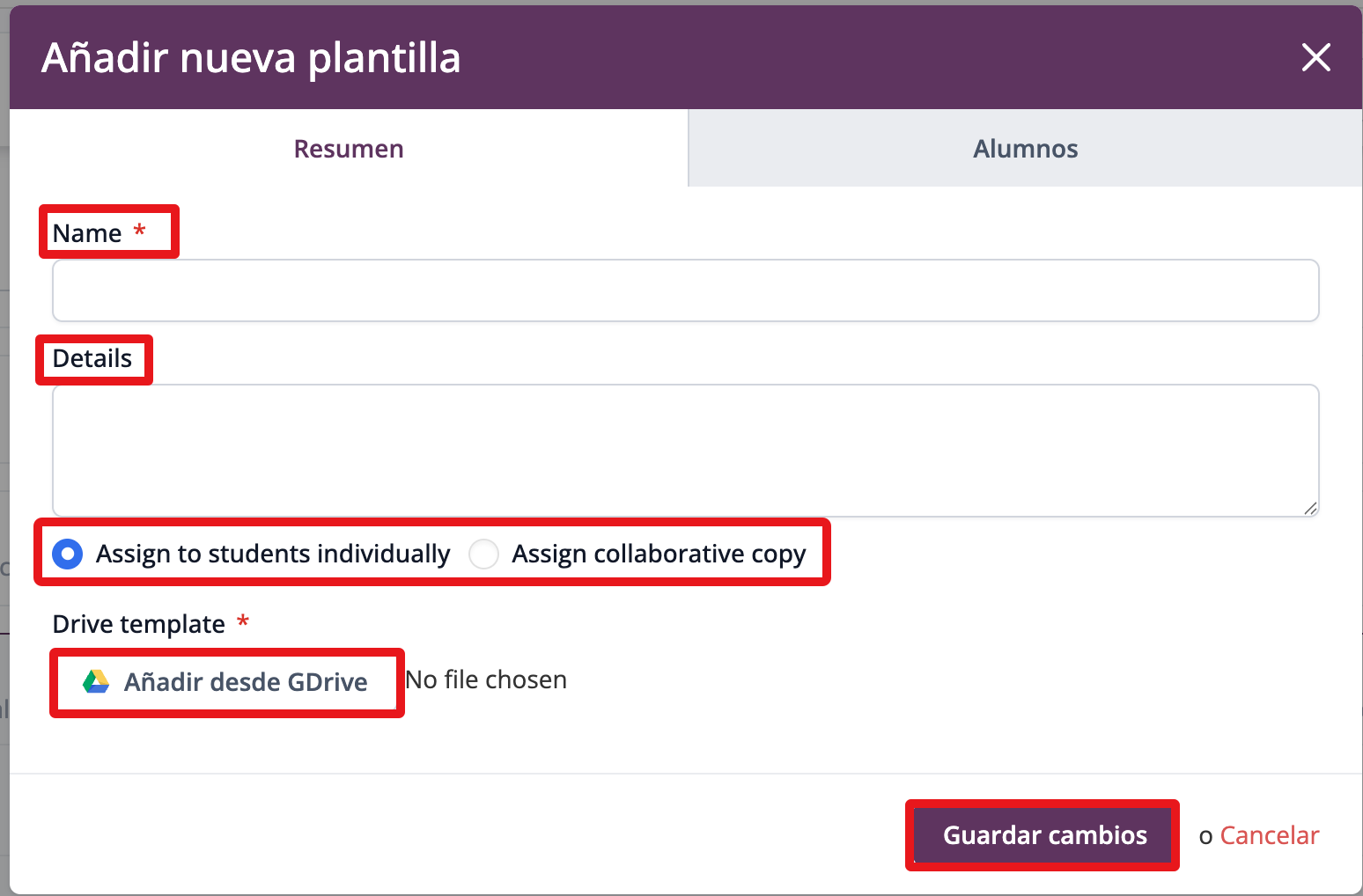1363x896 pixels.
Task: Click the Drive template label
Action: (139, 624)
